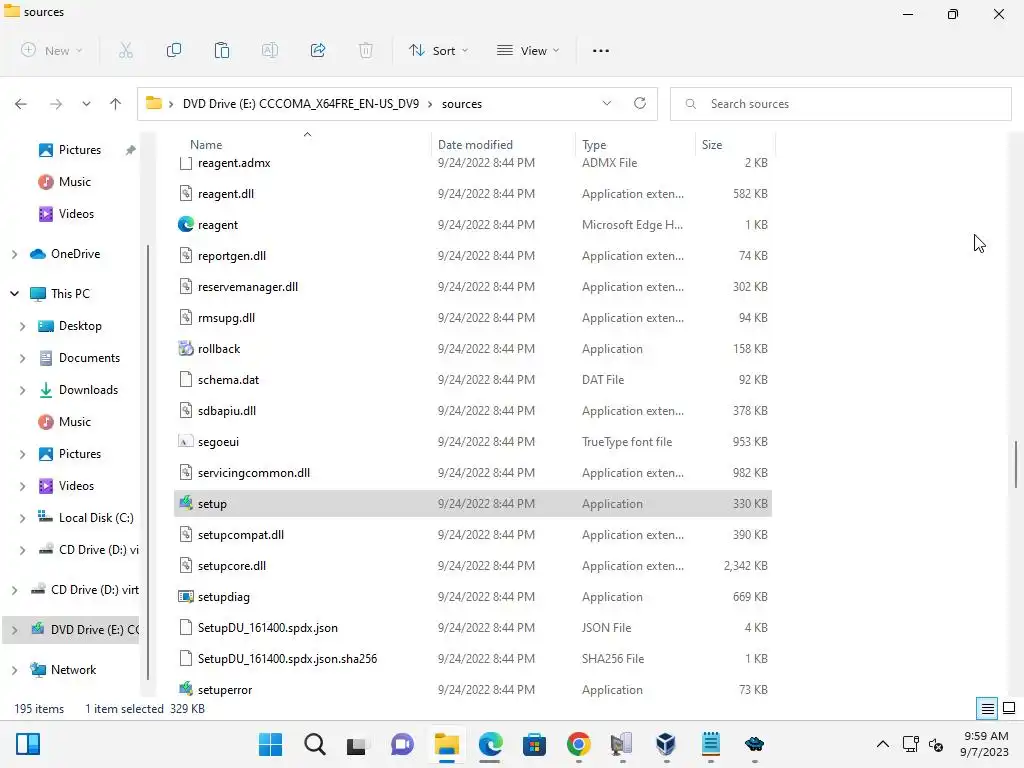This screenshot has height=768, width=1024.
Task: Expand the Local Disk (C:) node
Action: click(x=23, y=518)
